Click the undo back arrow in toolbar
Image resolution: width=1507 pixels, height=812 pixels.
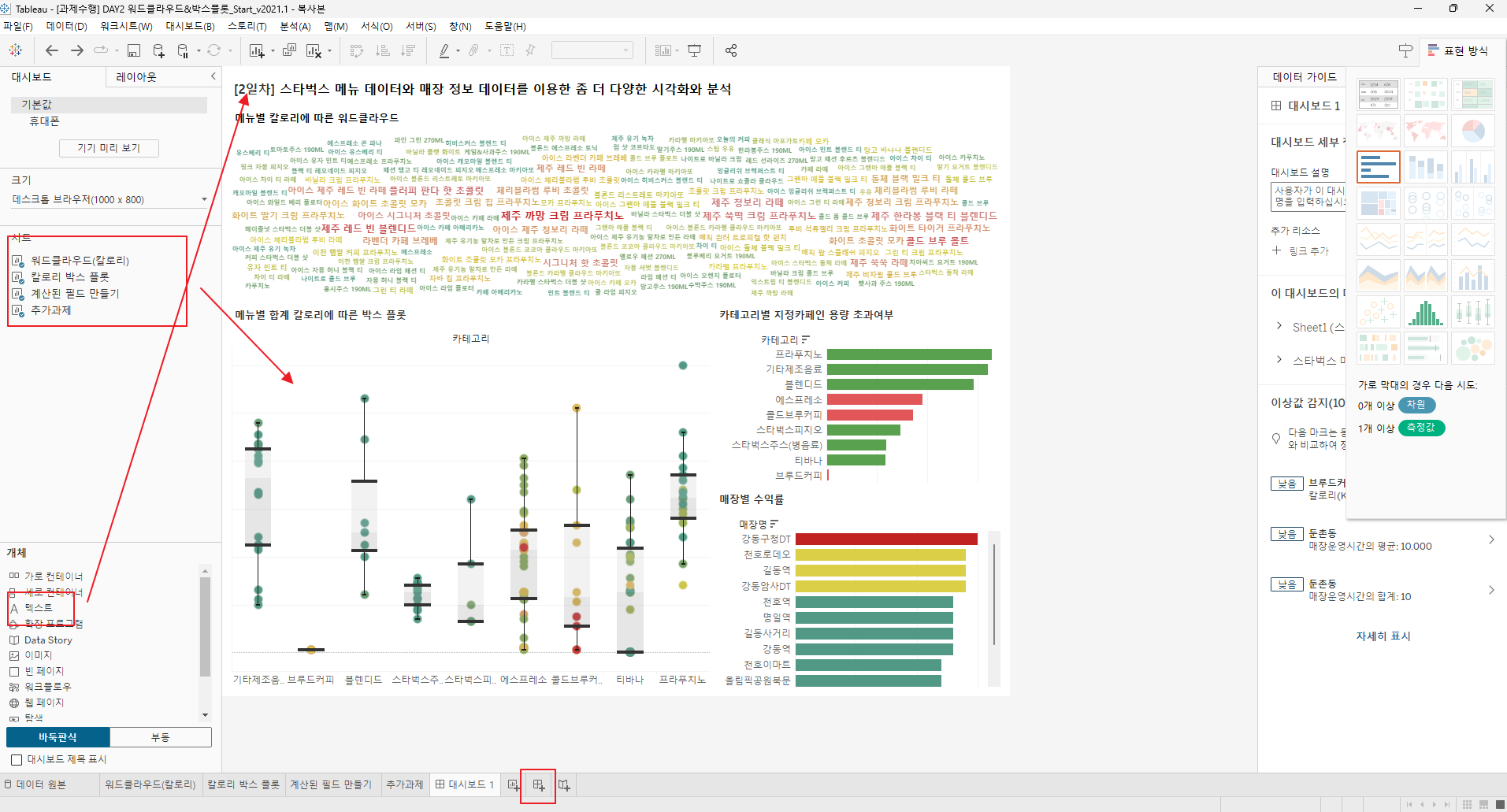[52, 50]
